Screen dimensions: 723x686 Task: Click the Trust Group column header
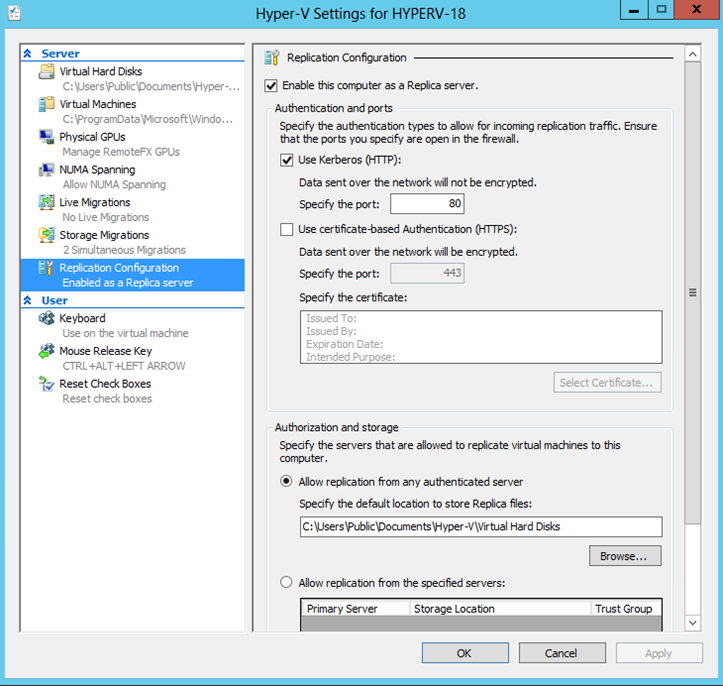click(x=626, y=609)
